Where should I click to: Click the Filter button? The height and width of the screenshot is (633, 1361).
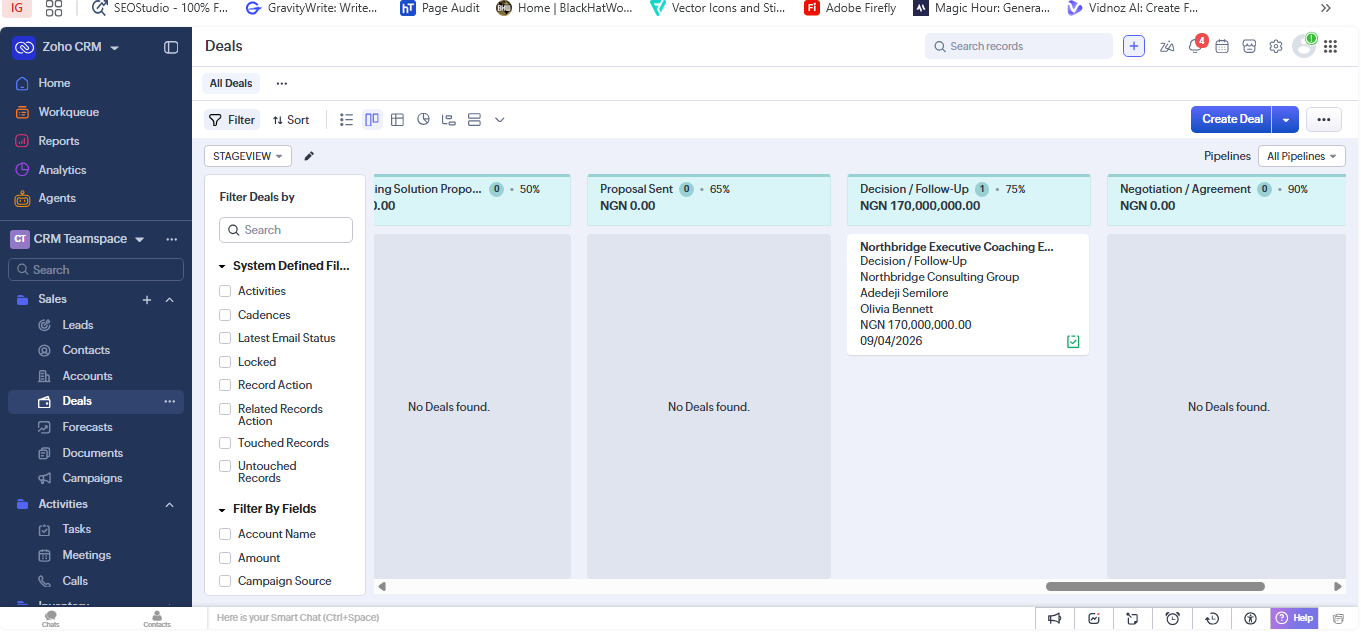point(232,120)
